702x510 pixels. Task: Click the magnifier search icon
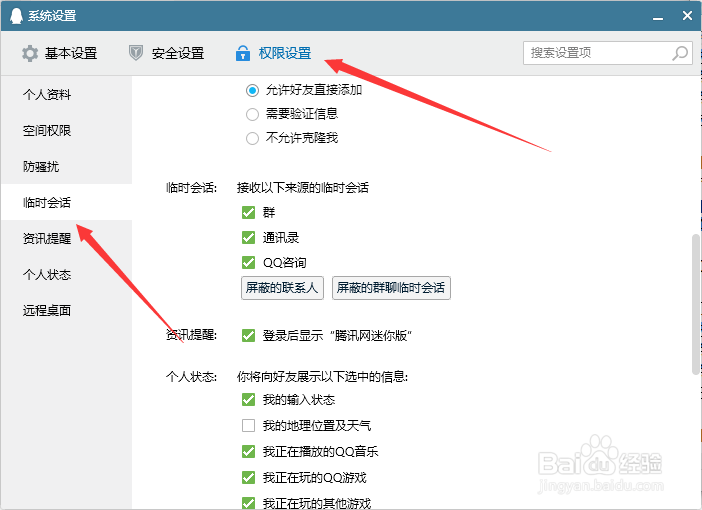pyautogui.click(x=680, y=53)
